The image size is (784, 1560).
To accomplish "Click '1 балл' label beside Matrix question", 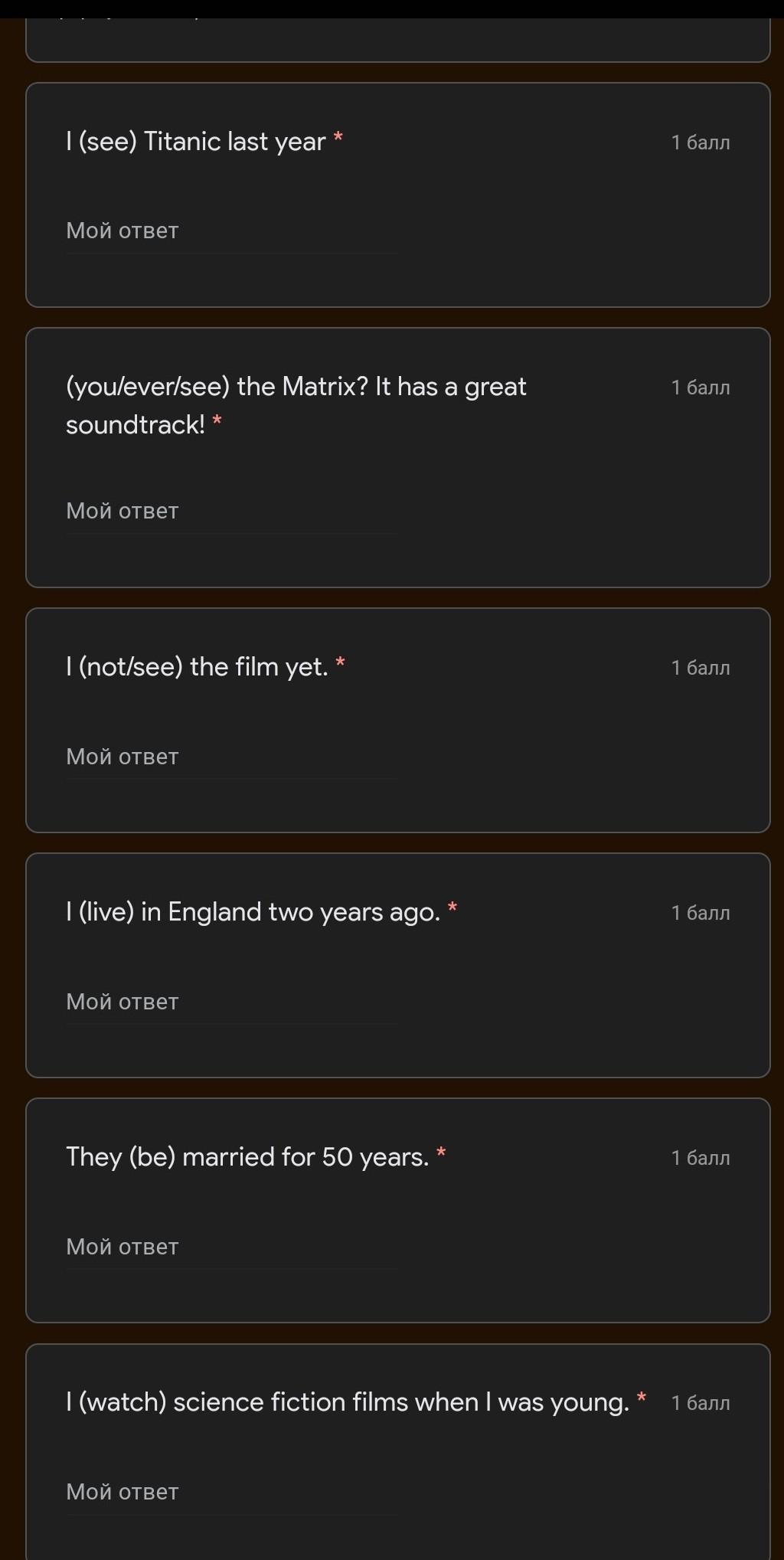I will coord(700,388).
